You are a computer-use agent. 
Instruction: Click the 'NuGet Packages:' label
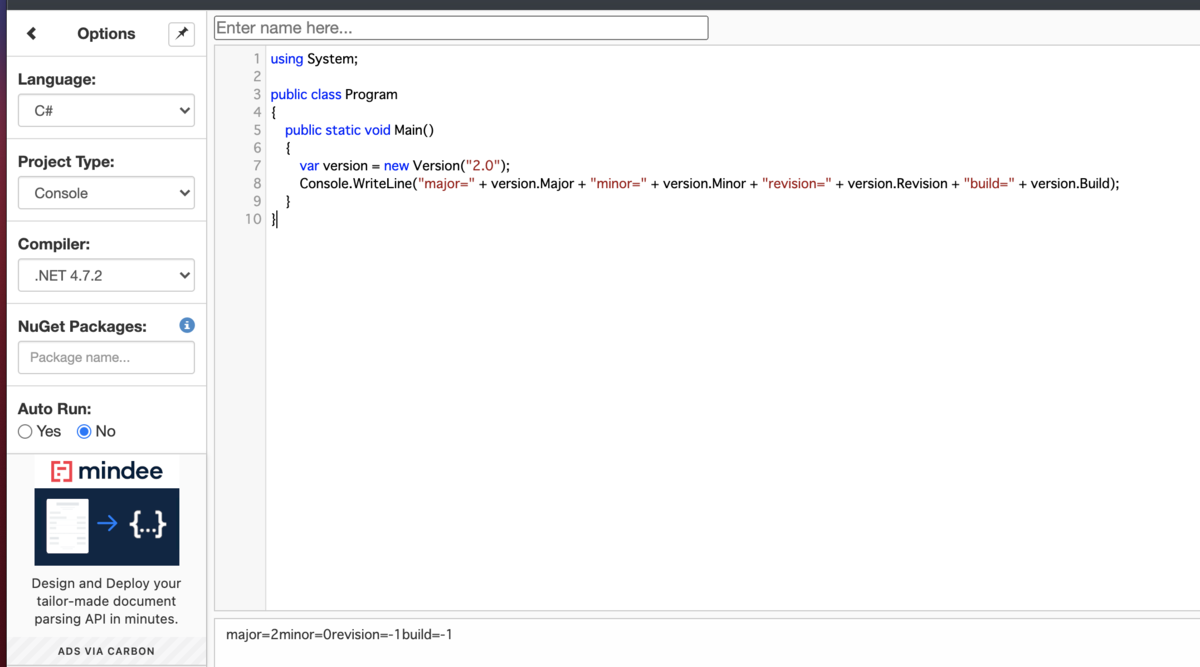coord(82,326)
